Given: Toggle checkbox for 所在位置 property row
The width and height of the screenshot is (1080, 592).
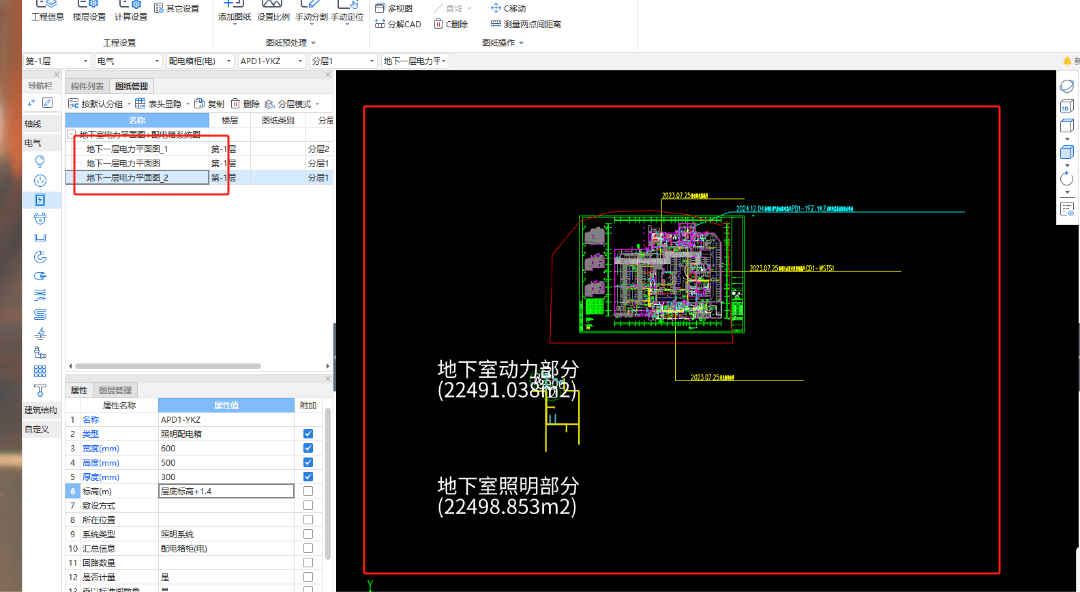Looking at the screenshot, I should pyautogui.click(x=308, y=520).
